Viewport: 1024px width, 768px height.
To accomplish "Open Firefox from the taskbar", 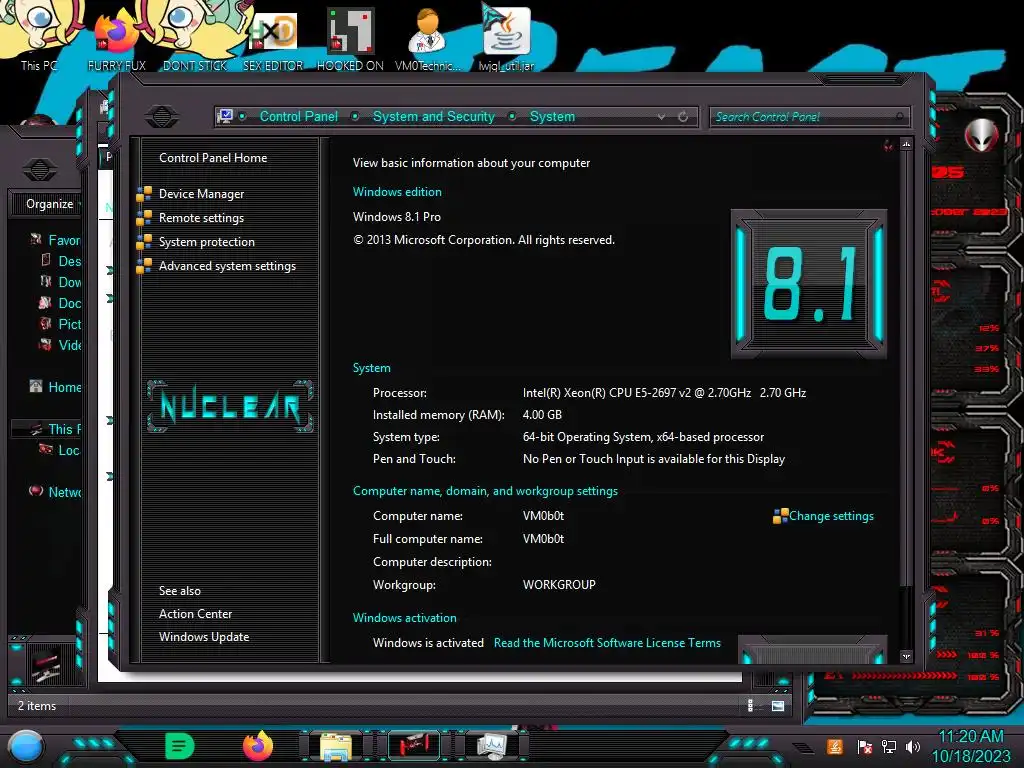I will [x=257, y=746].
